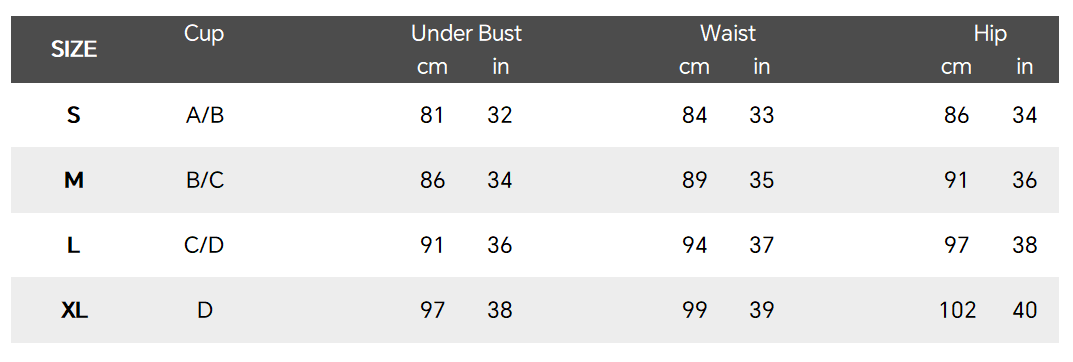1073x362 pixels.
Task: Click under bust 81 cm value
Action: [432, 115]
